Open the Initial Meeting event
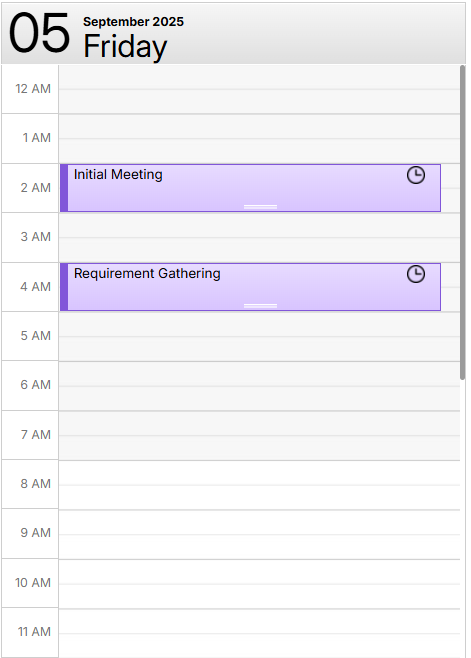Image resolution: width=471 pixels, height=658 pixels. [250, 188]
